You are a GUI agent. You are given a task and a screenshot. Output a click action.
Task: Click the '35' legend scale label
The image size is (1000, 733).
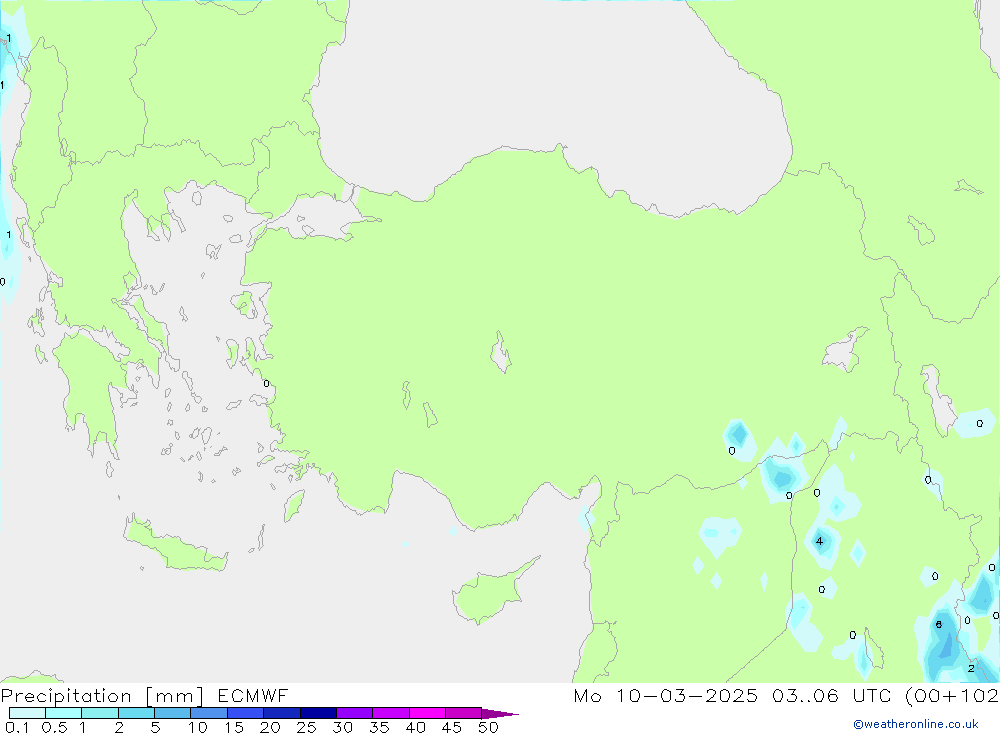[379, 727]
